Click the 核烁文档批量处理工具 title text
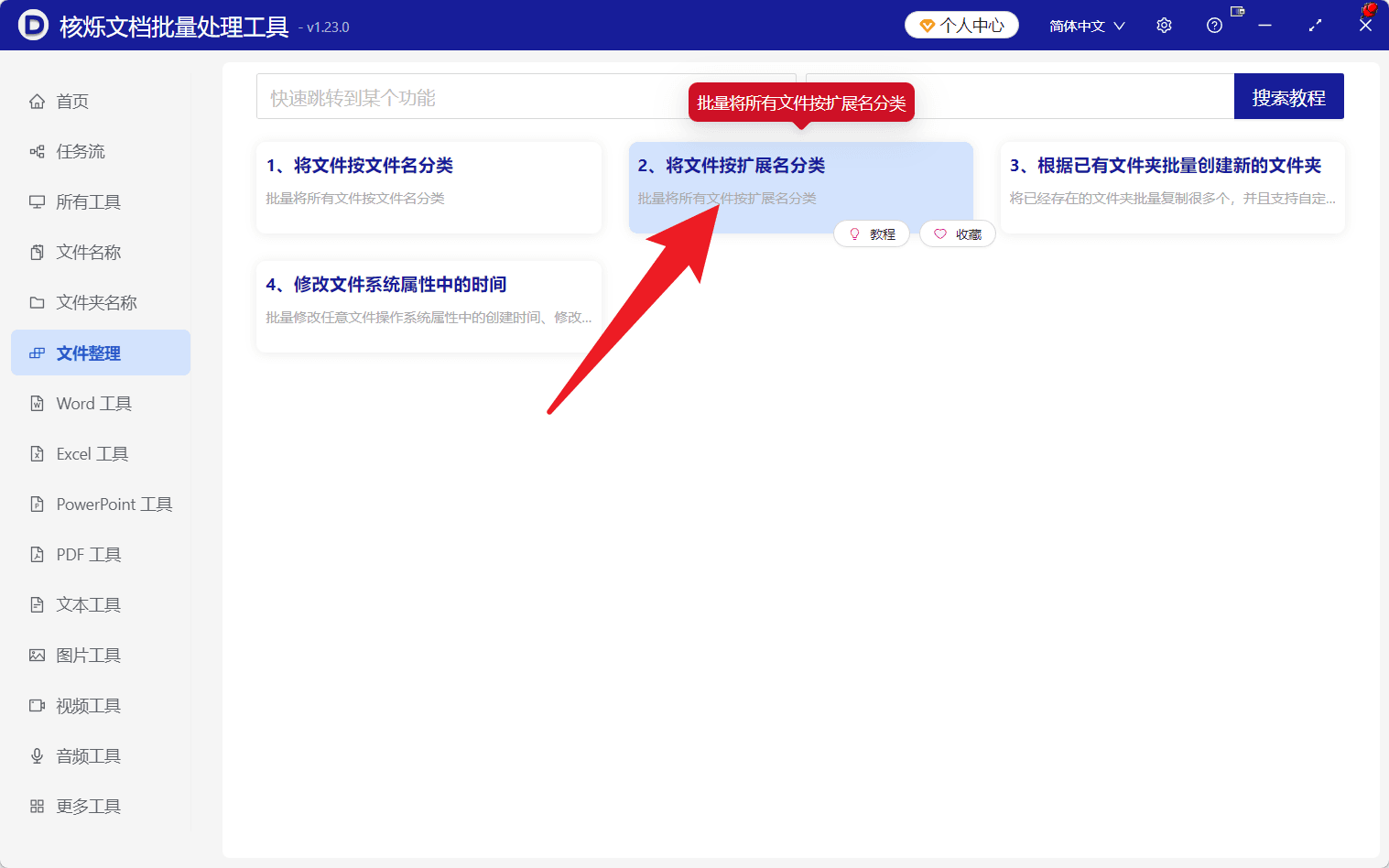The image size is (1389, 868). [x=174, y=27]
